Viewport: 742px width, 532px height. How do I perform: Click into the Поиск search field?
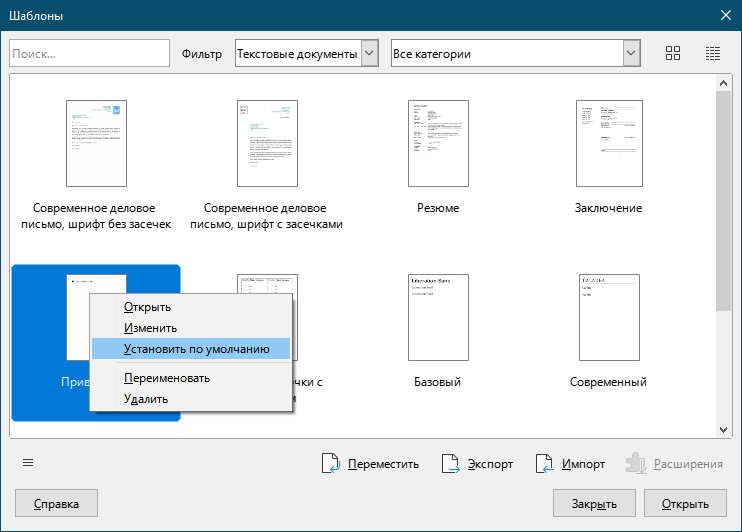(89, 53)
